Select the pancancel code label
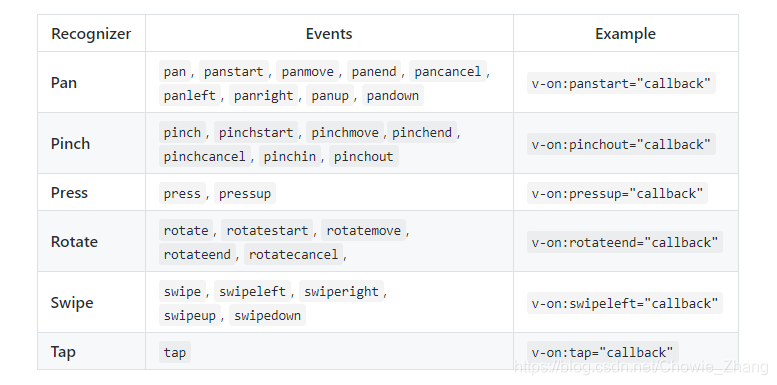Screen dimensions: 777x385 [447, 71]
